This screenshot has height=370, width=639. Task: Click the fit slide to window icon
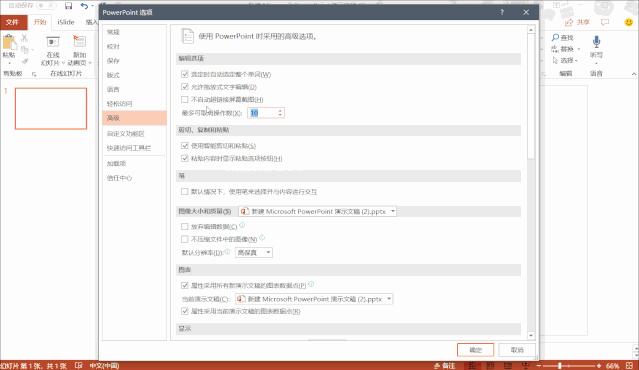(x=630, y=366)
